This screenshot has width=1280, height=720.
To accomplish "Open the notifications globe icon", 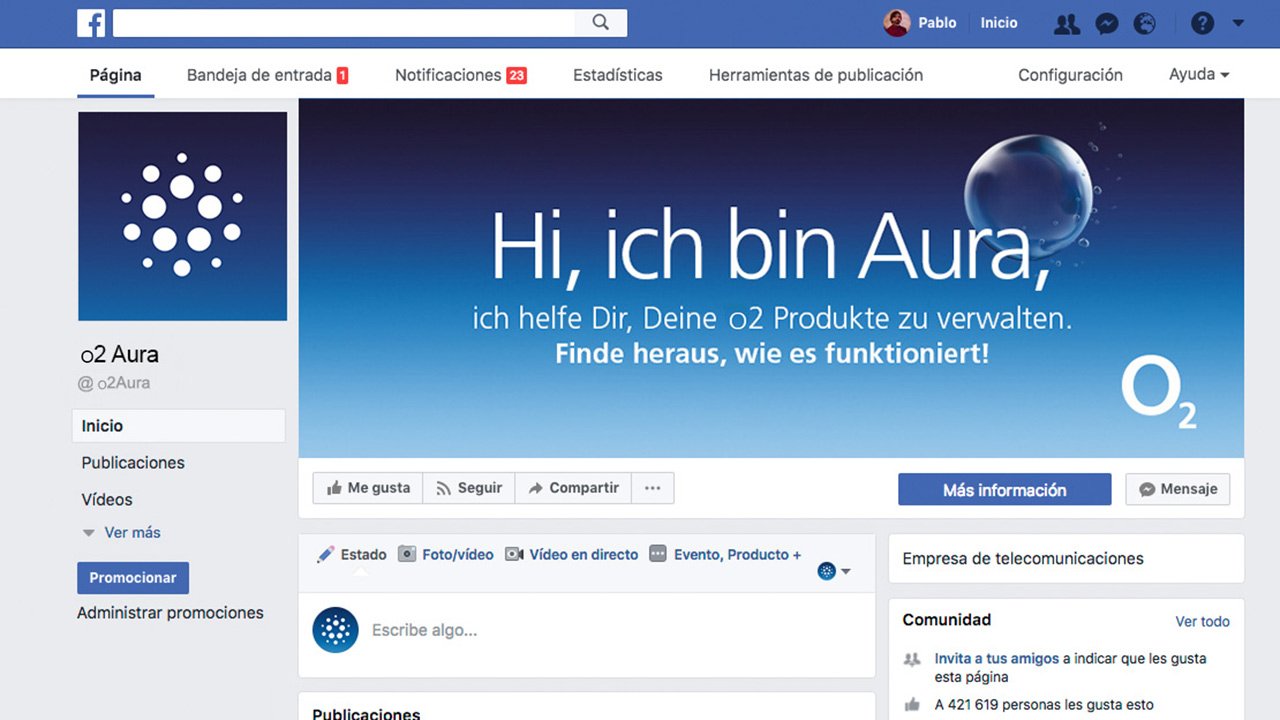I will click(x=1144, y=23).
